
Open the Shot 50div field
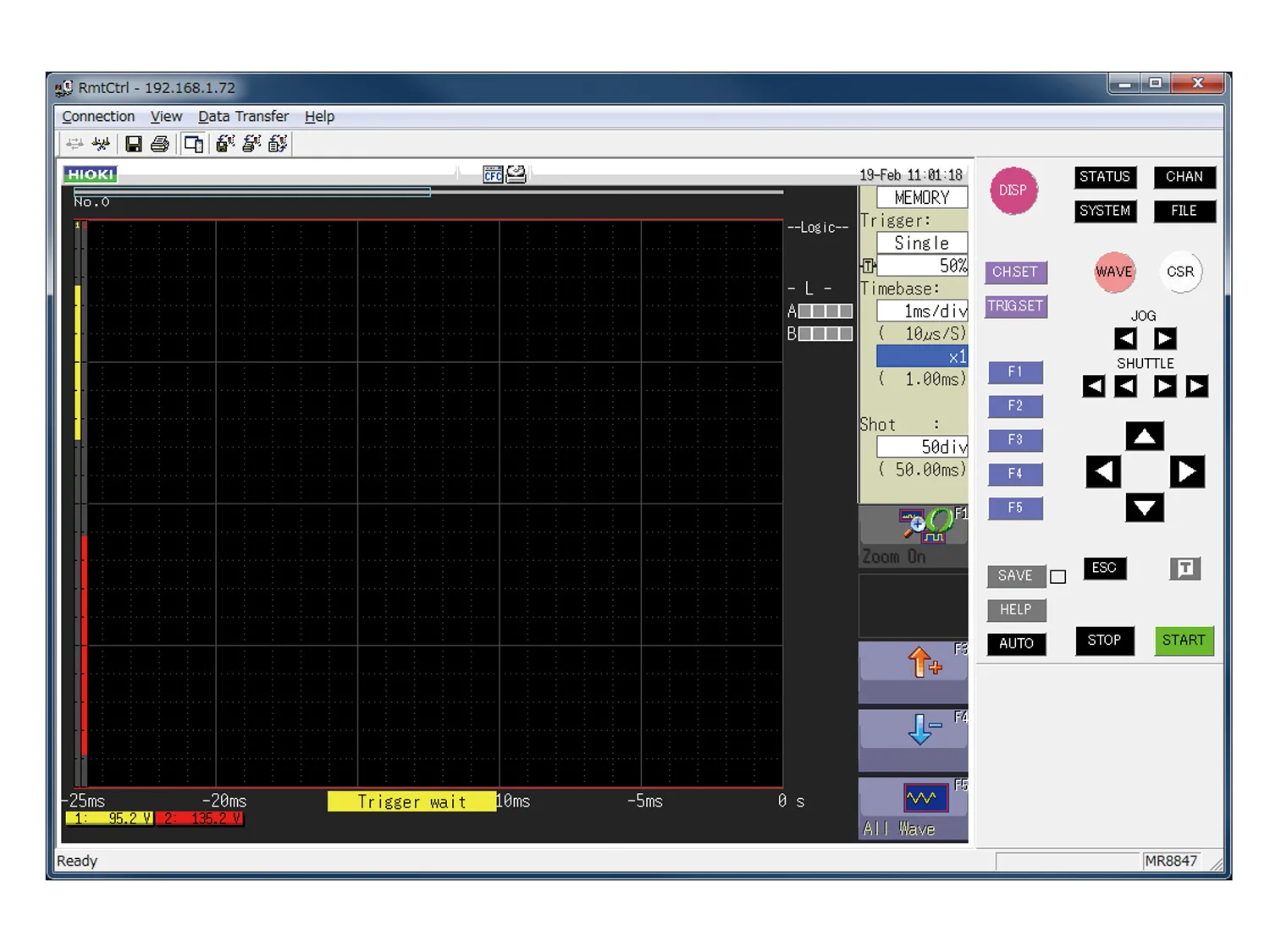point(922,446)
